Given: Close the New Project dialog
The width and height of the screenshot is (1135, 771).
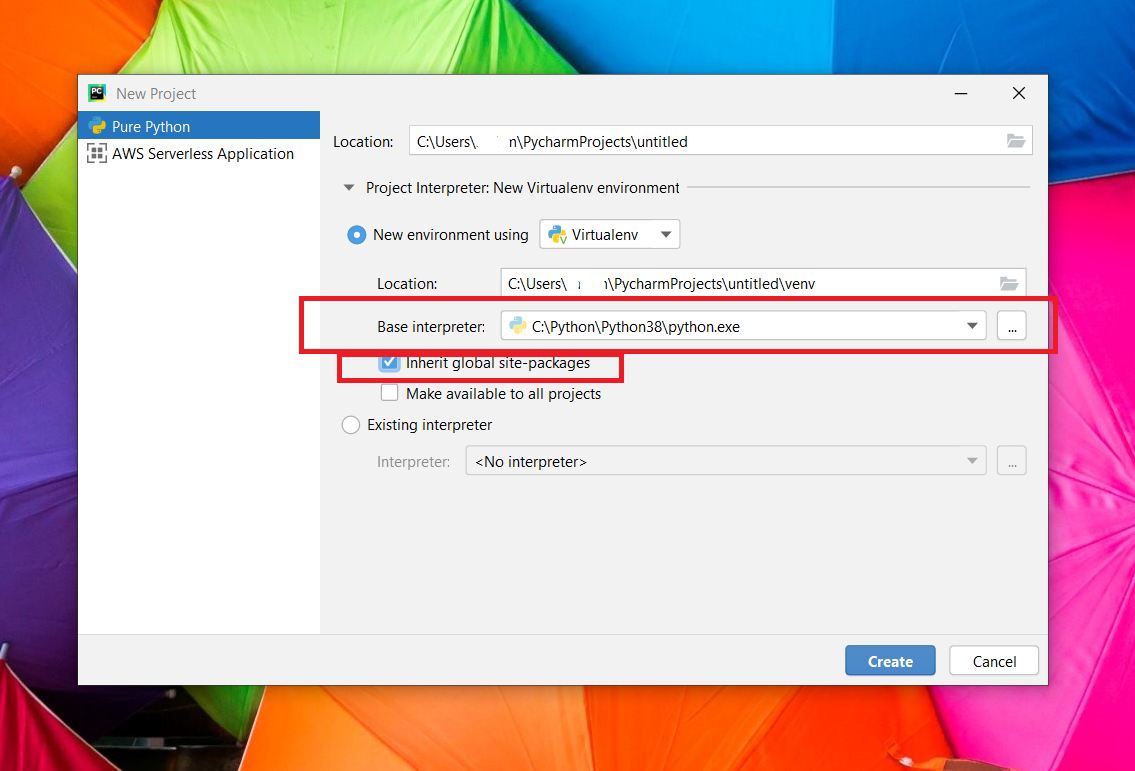Looking at the screenshot, I should 1018,93.
